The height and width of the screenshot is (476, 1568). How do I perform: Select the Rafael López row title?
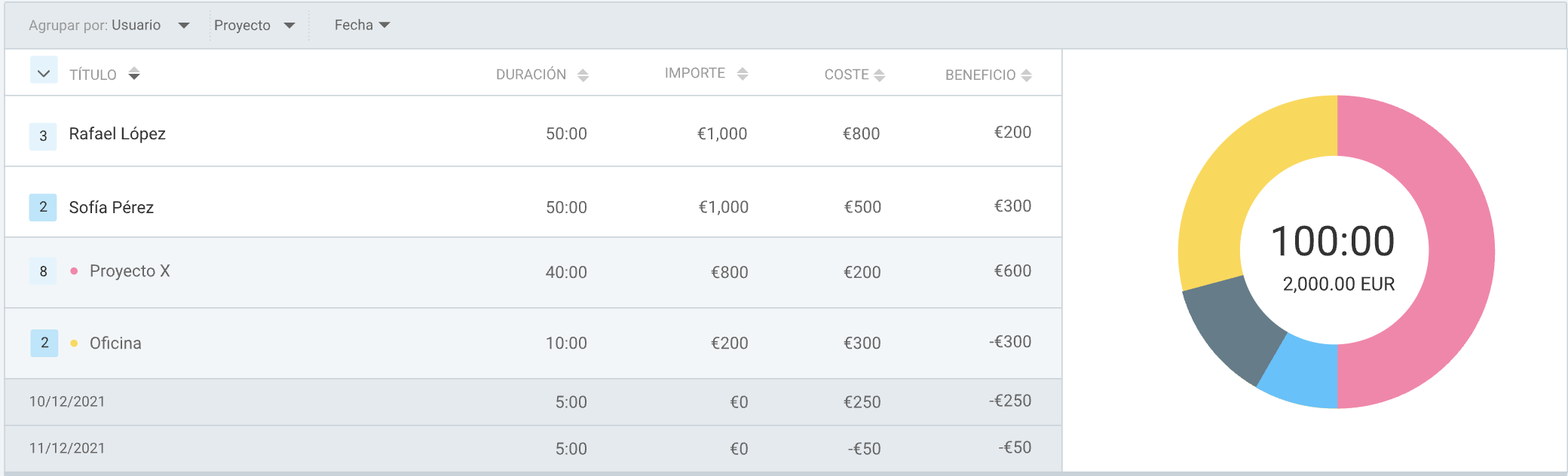pos(118,134)
